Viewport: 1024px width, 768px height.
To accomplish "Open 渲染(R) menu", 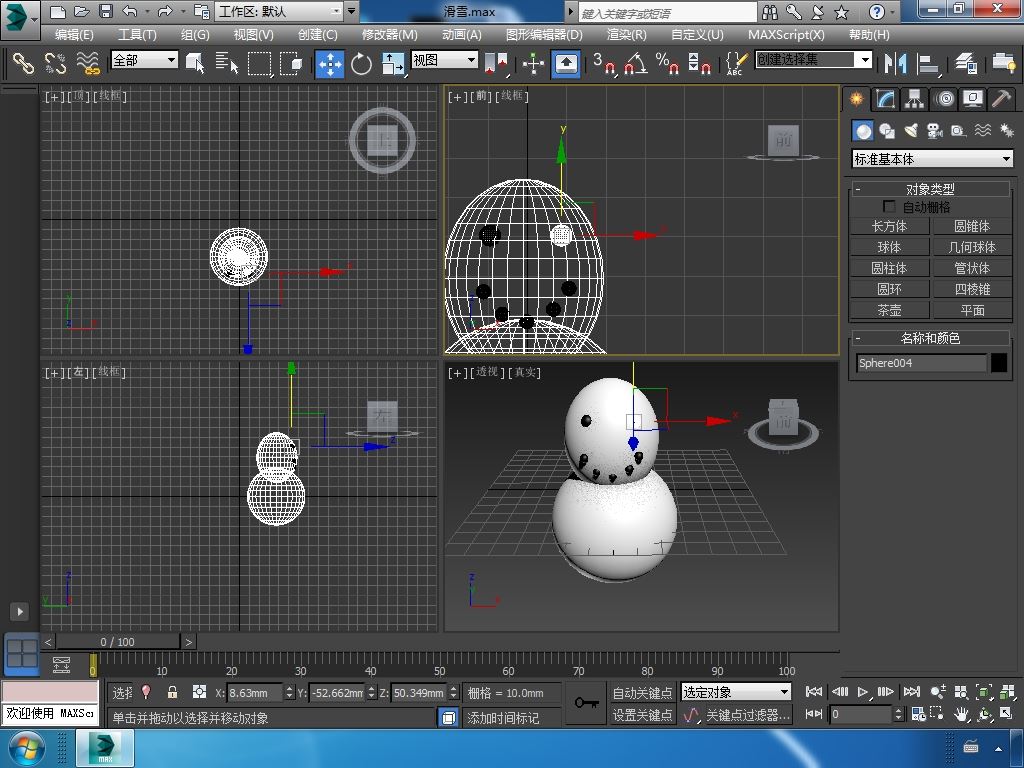I will coord(626,35).
